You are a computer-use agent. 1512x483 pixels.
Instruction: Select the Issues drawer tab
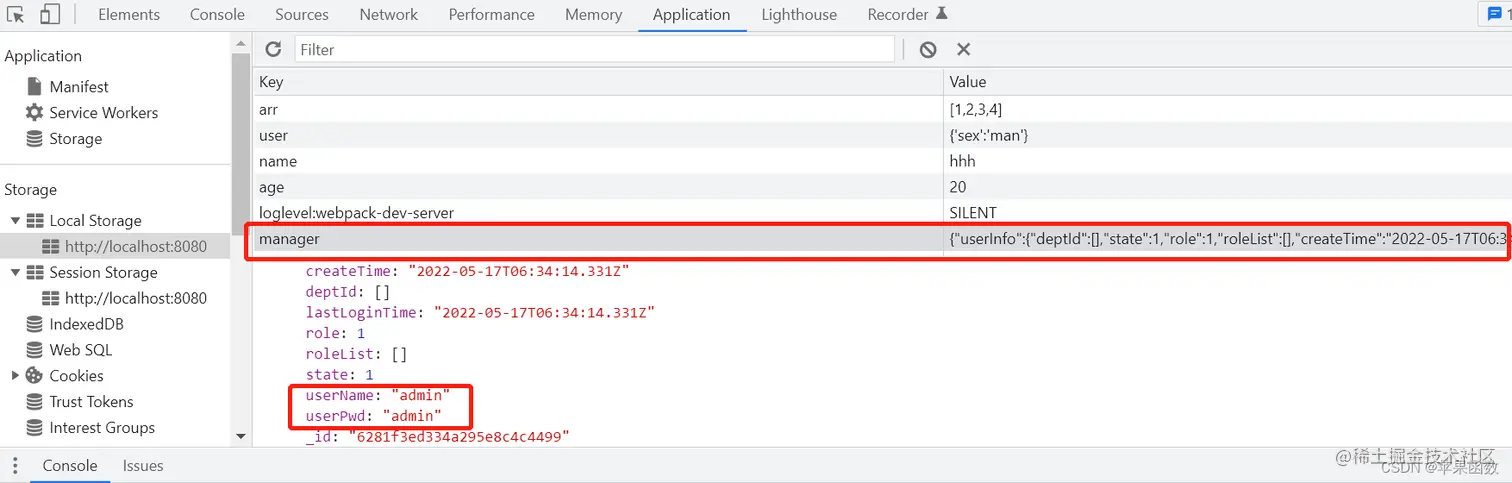click(143, 465)
